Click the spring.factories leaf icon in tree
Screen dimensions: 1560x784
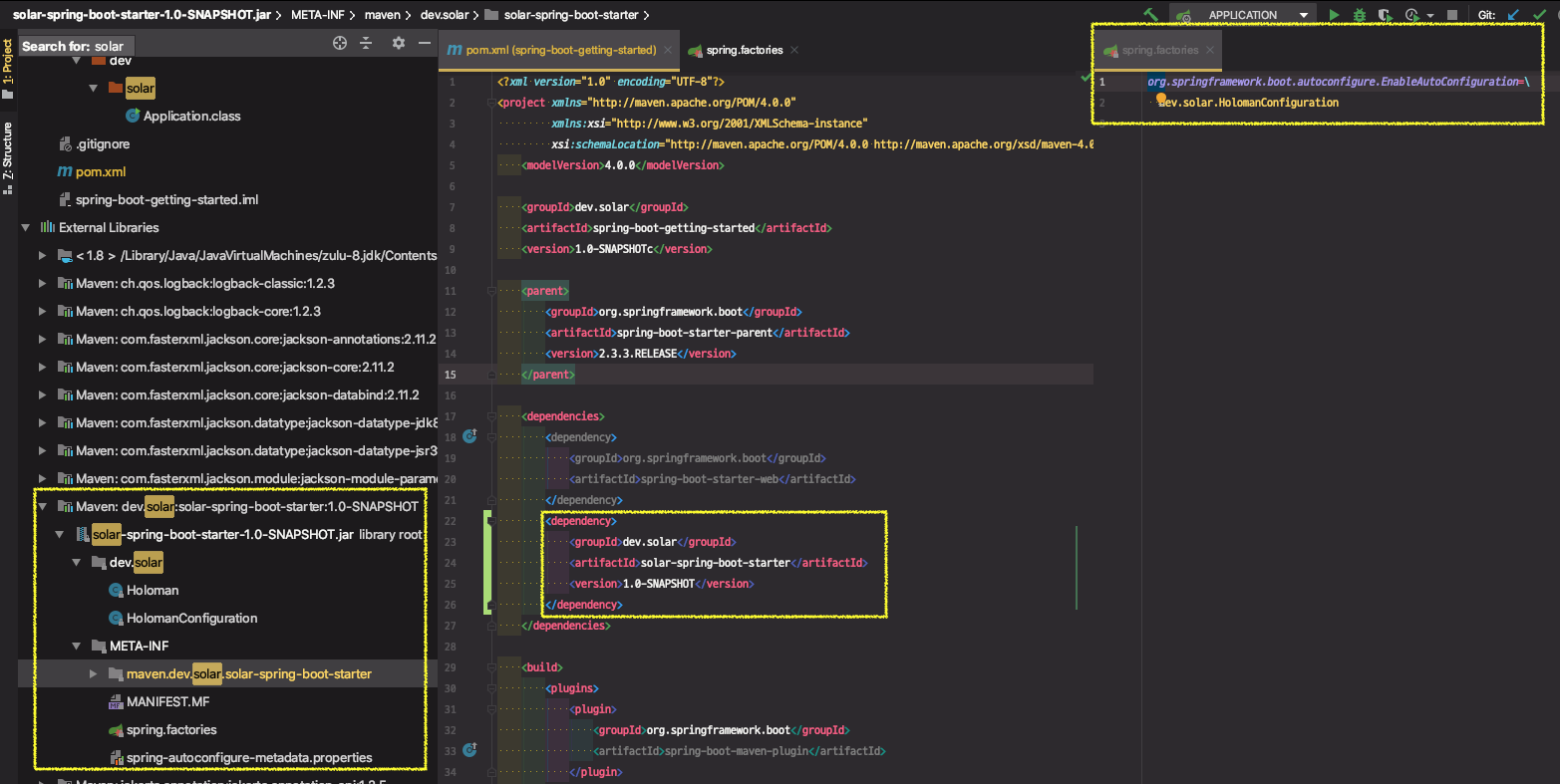pos(116,729)
